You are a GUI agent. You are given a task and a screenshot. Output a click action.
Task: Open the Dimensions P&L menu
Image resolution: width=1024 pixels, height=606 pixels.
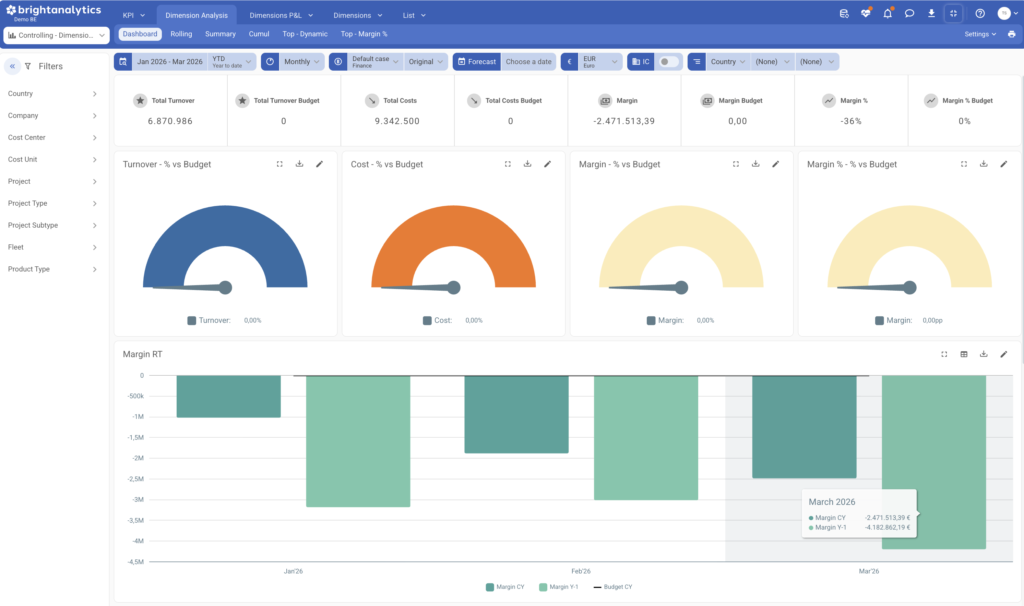coord(281,15)
